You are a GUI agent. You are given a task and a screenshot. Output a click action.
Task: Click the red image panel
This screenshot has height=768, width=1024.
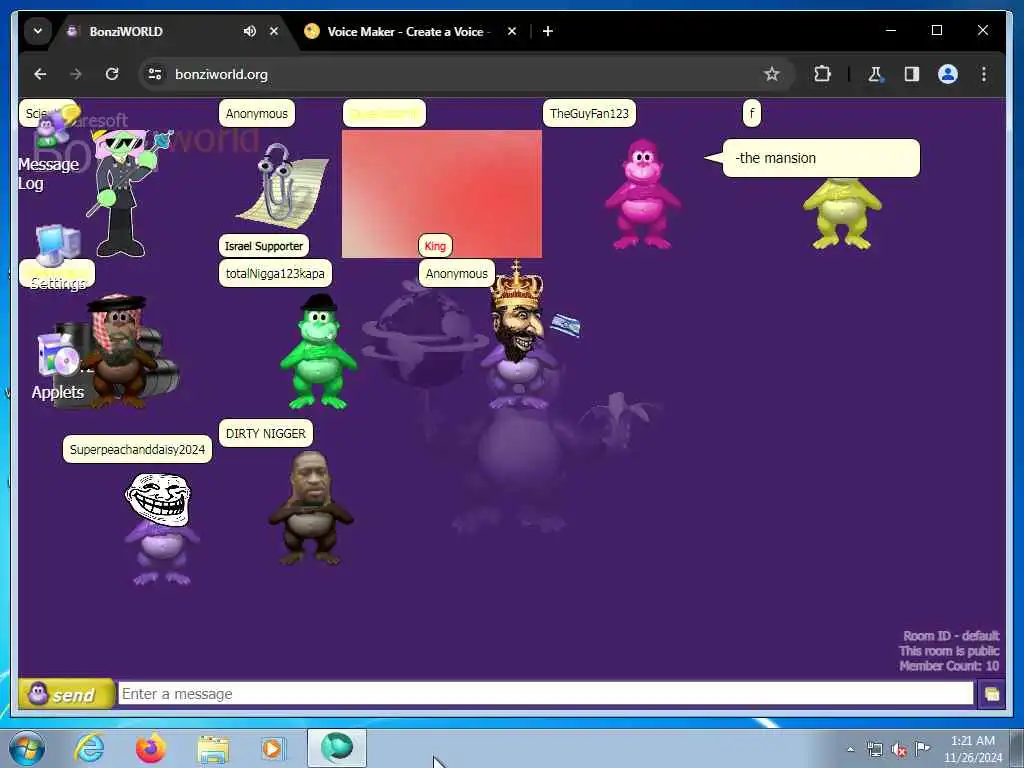point(441,194)
